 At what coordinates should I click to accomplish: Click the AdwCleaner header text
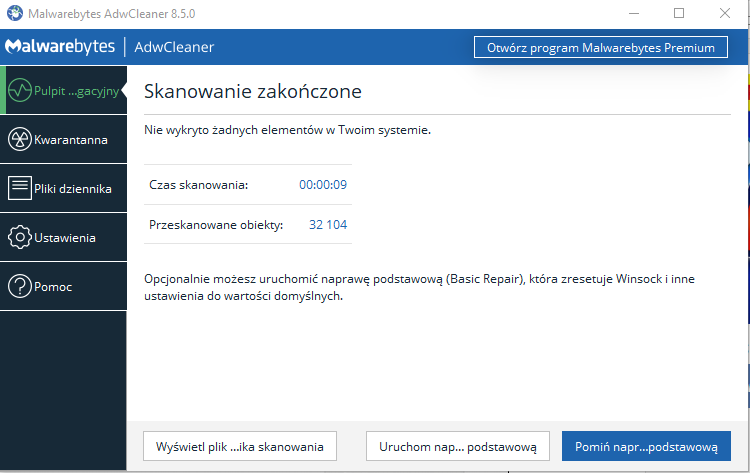click(174, 47)
